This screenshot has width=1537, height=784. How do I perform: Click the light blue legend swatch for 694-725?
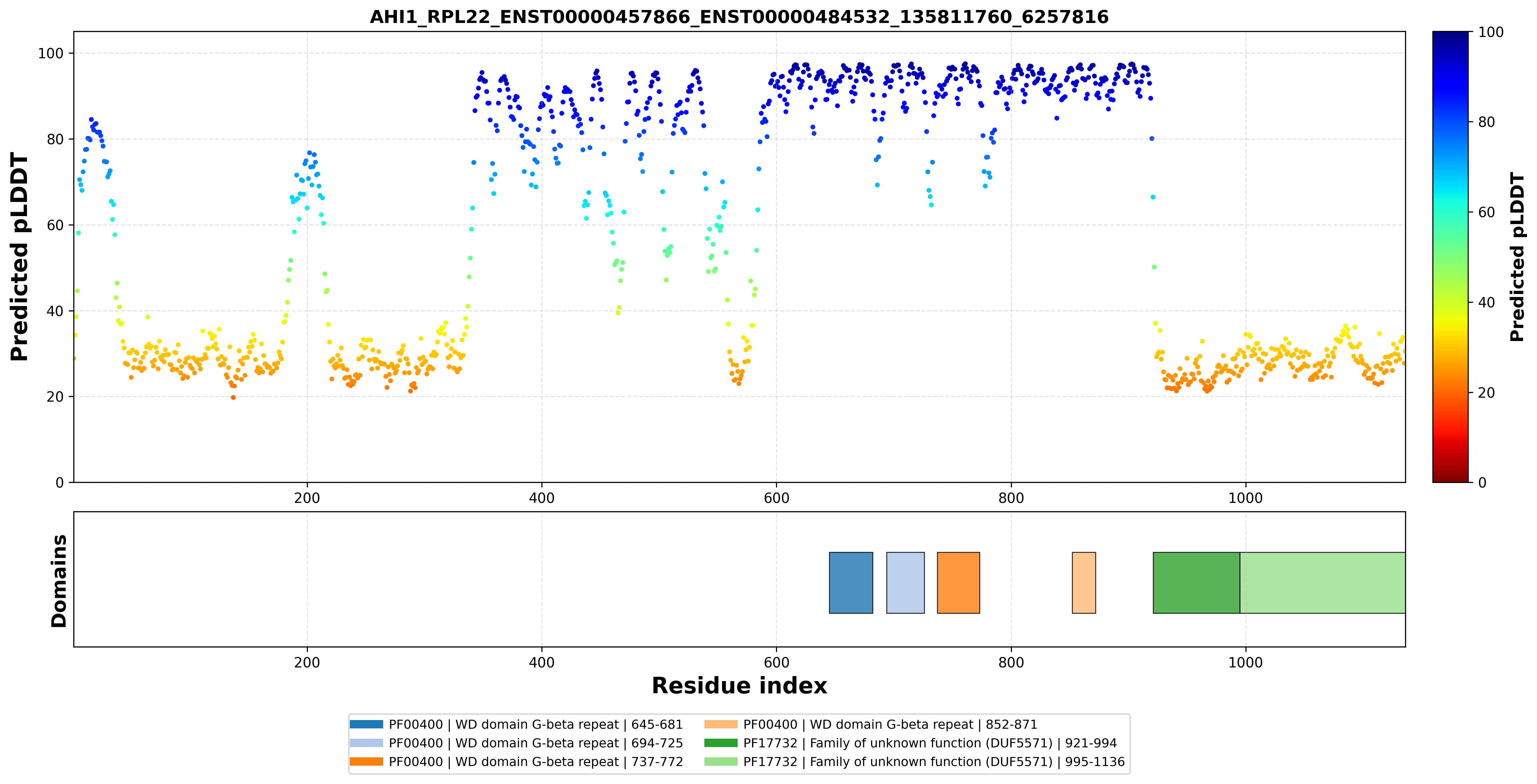coord(367,743)
